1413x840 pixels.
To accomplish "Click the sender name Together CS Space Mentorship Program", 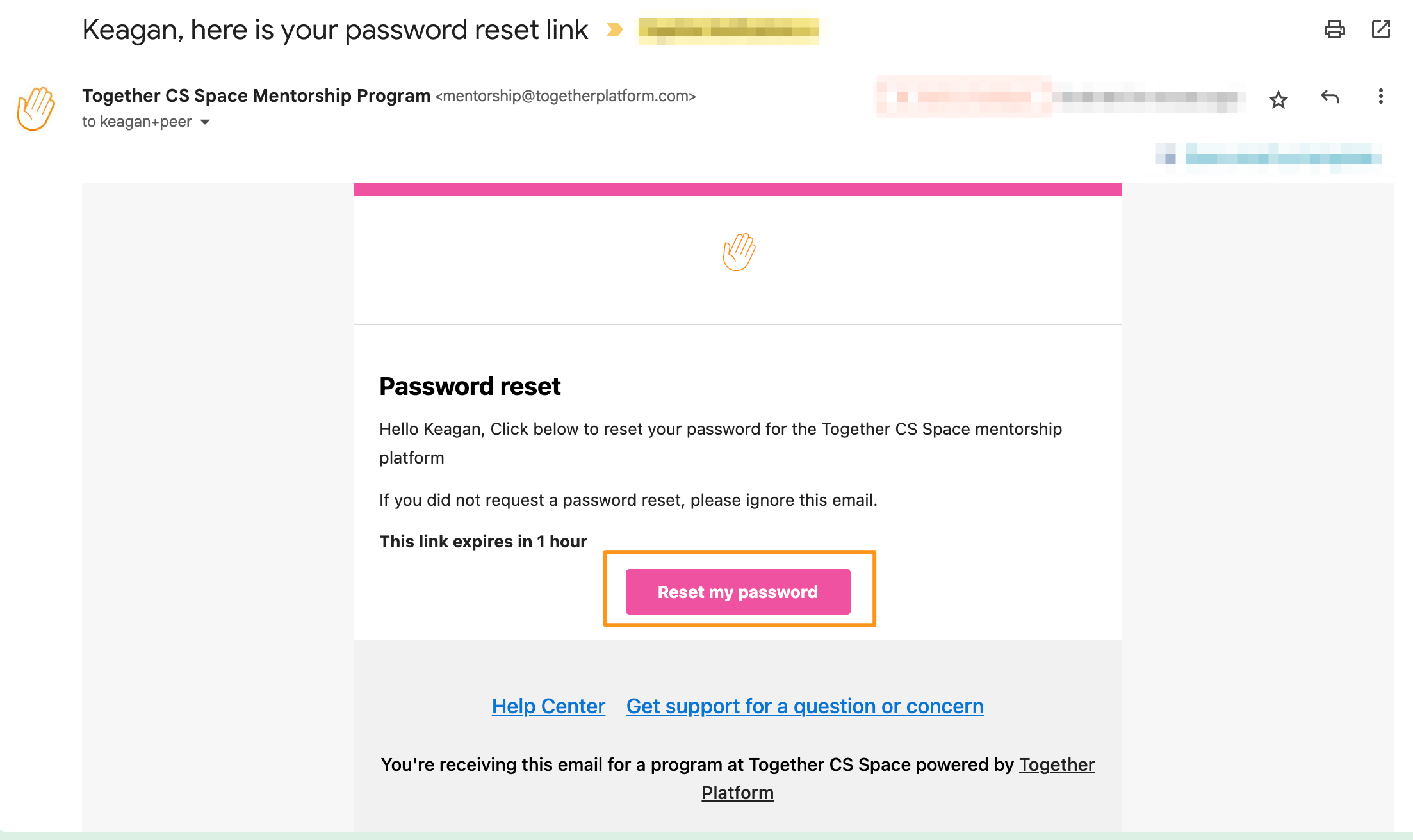I will pos(256,95).
